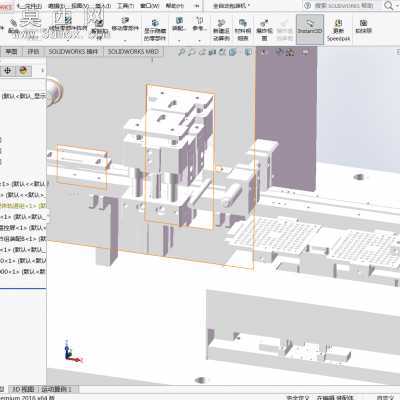
Task: Open the 工具(T) menu
Action: pos(125,6)
